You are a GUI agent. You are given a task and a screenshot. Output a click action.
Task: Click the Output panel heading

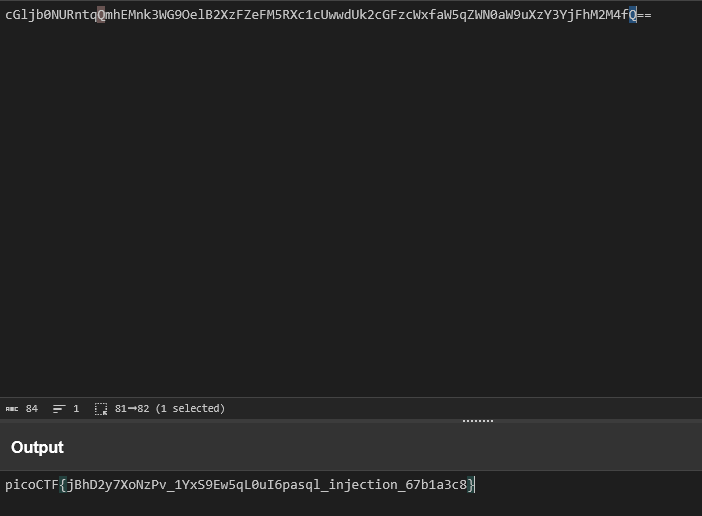(x=37, y=447)
